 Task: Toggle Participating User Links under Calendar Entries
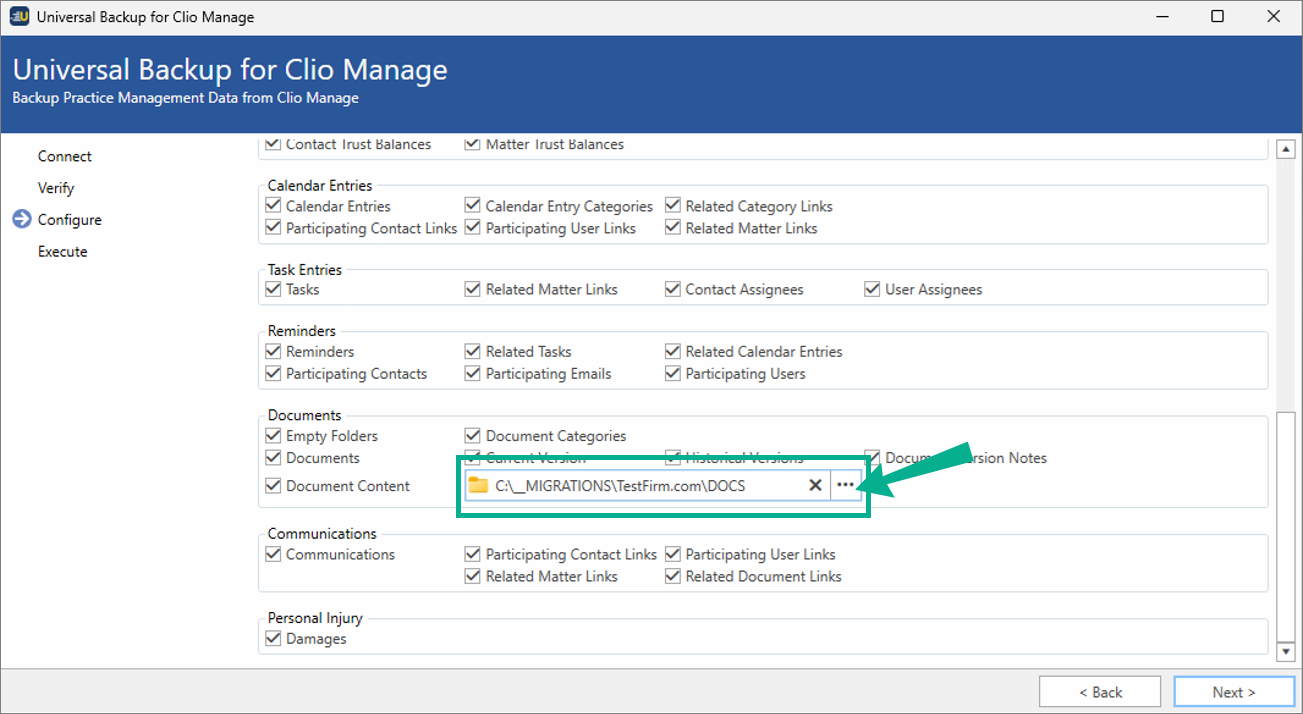473,228
